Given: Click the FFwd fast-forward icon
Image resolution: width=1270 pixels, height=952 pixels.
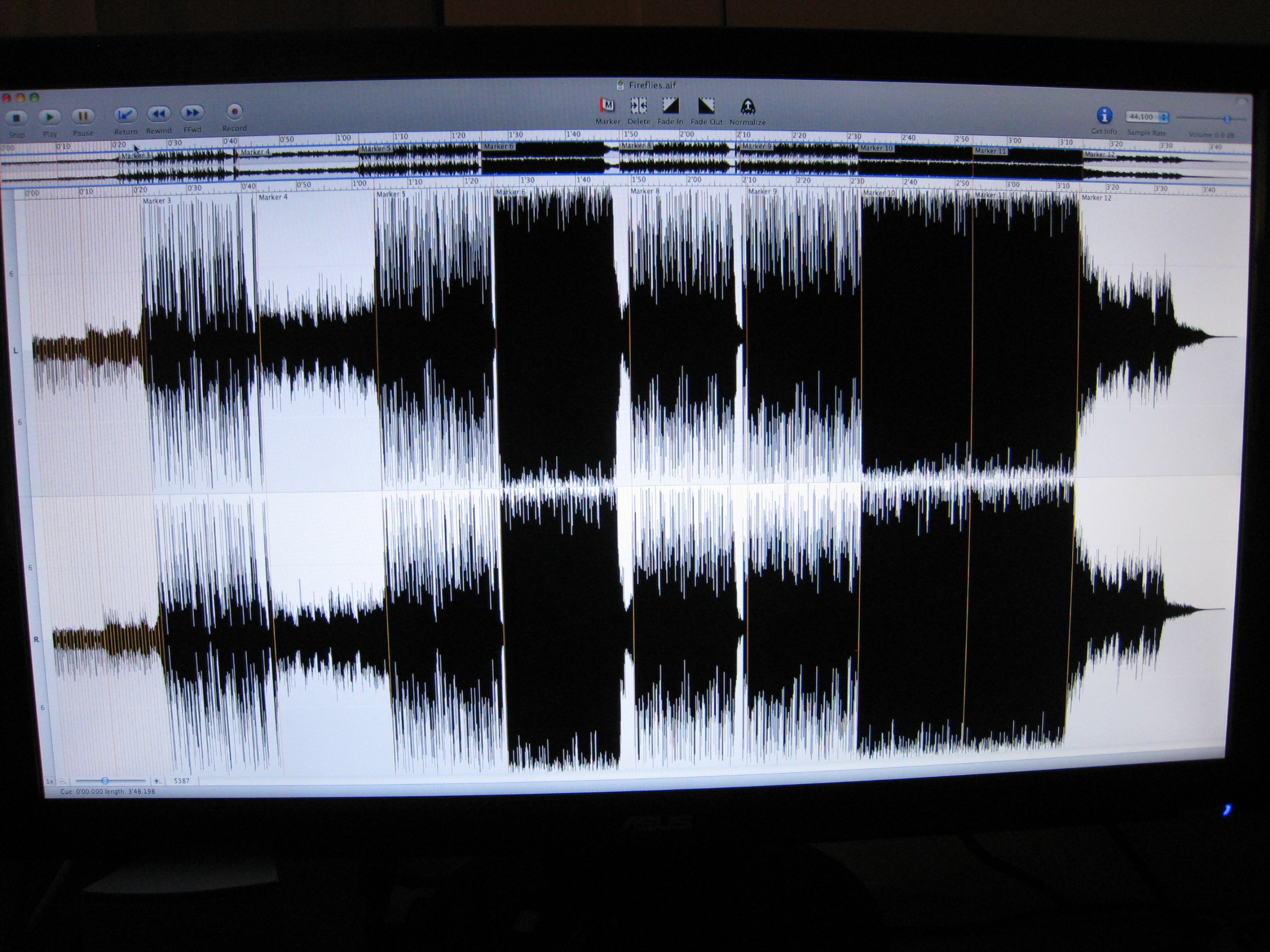Looking at the screenshot, I should tap(193, 113).
